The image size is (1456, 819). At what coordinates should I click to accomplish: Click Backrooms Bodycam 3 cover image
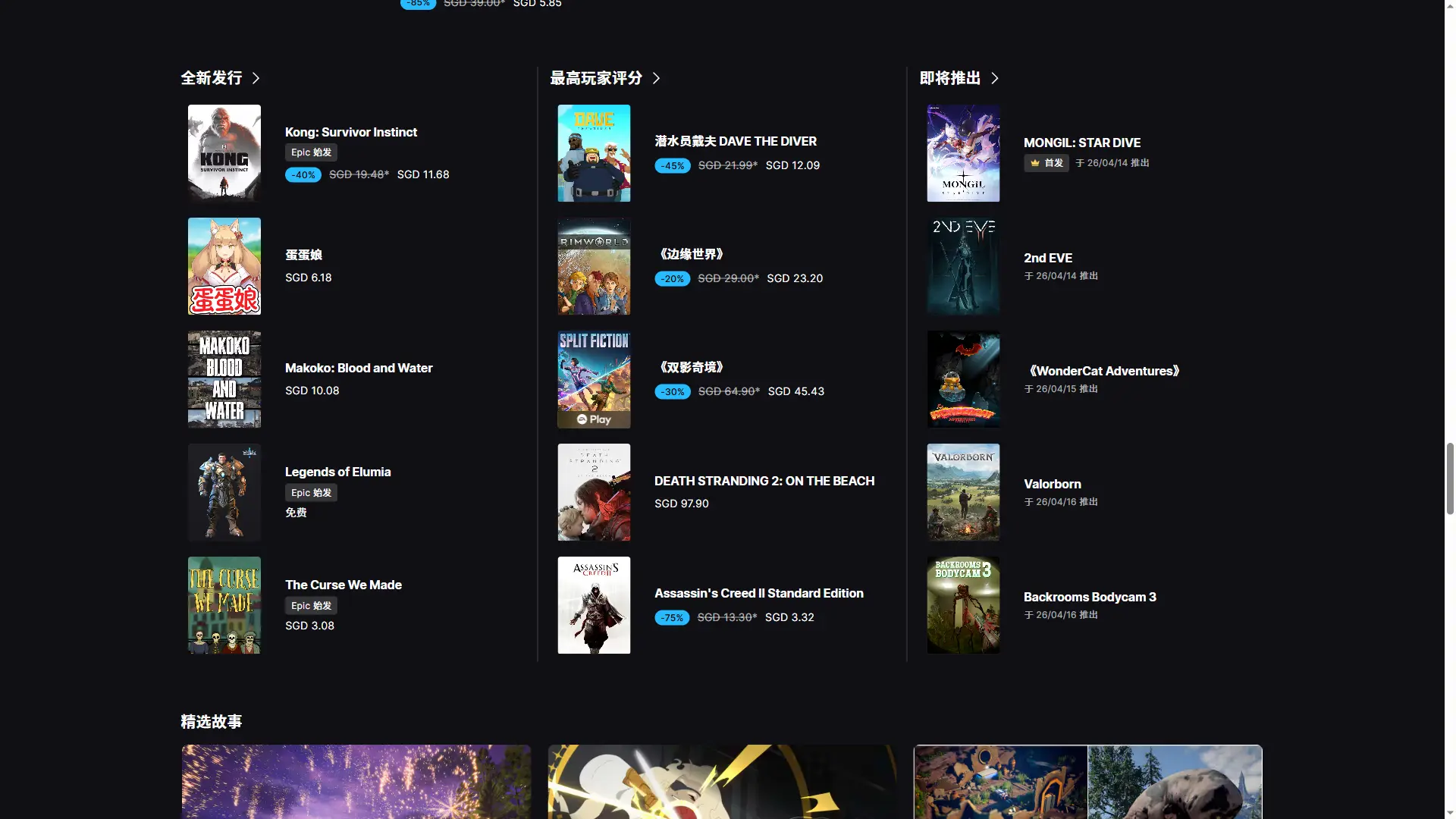[963, 605]
